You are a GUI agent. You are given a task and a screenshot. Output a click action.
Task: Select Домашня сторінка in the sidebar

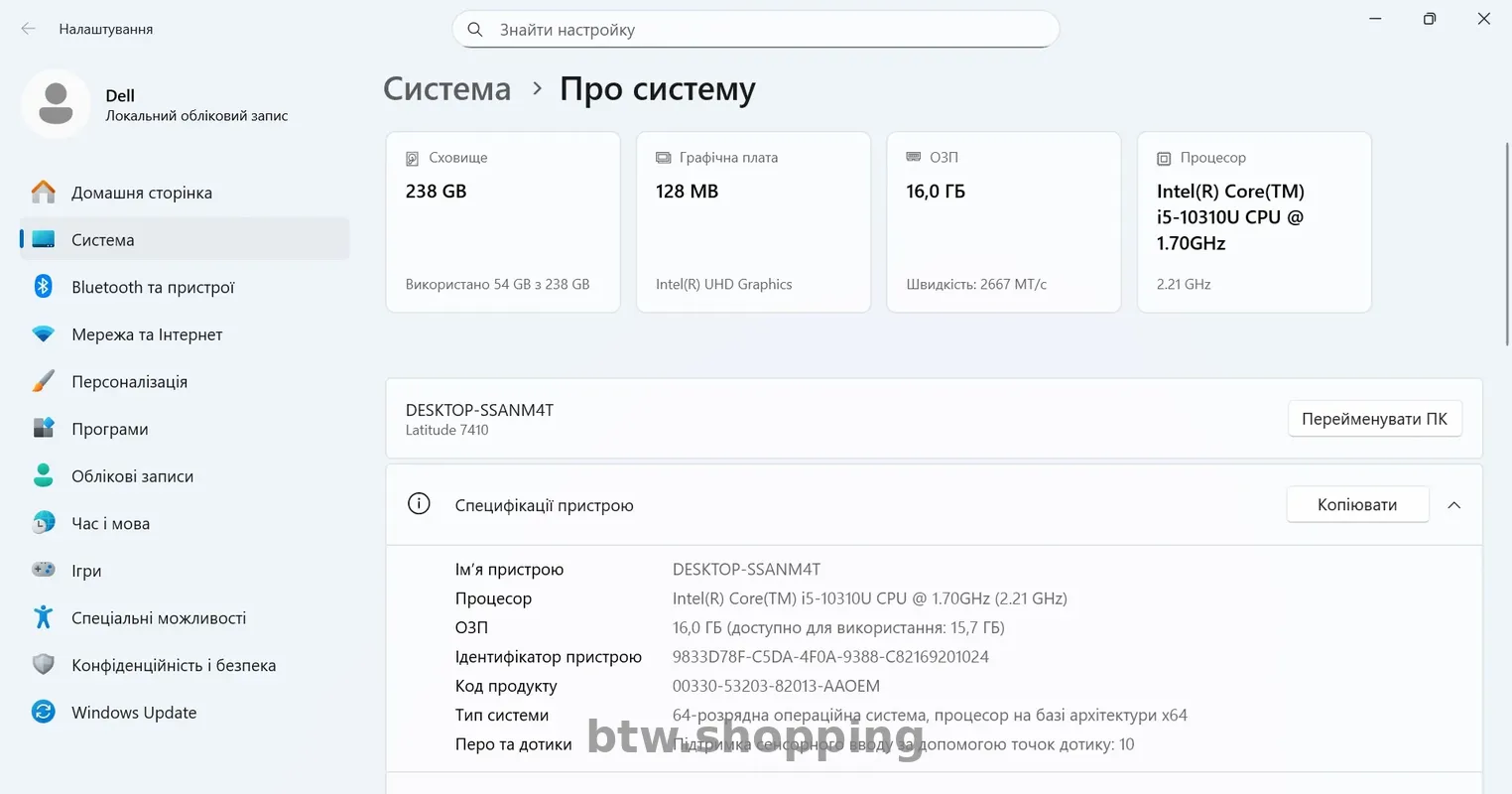pos(142,192)
